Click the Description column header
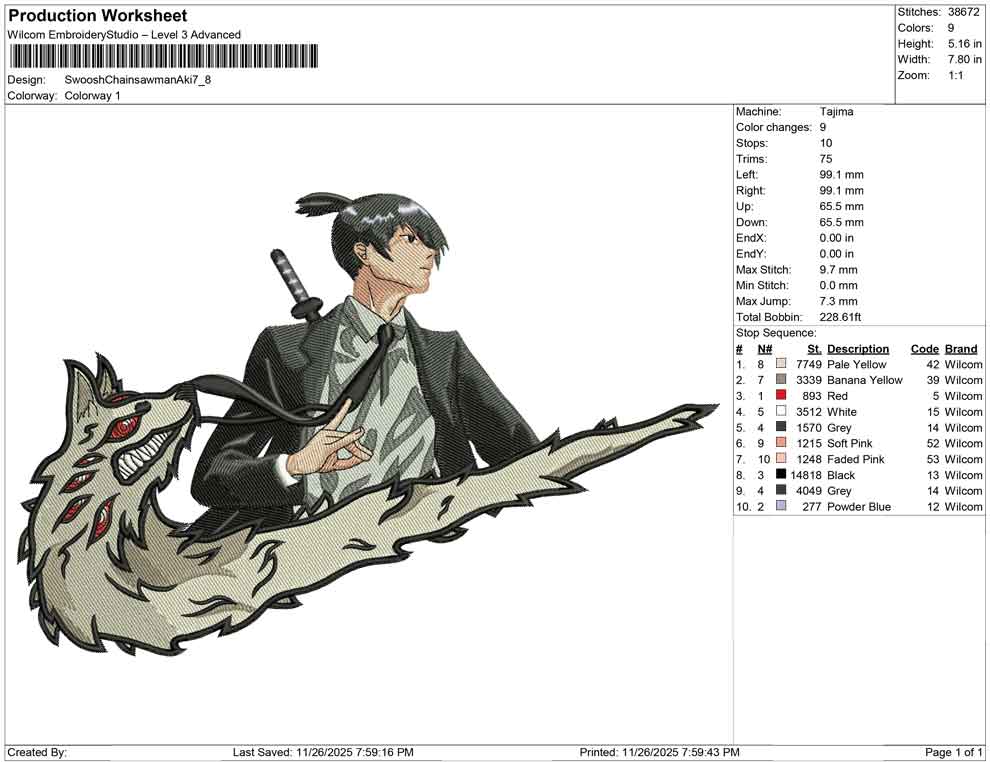The height and width of the screenshot is (762, 990). pos(859,348)
